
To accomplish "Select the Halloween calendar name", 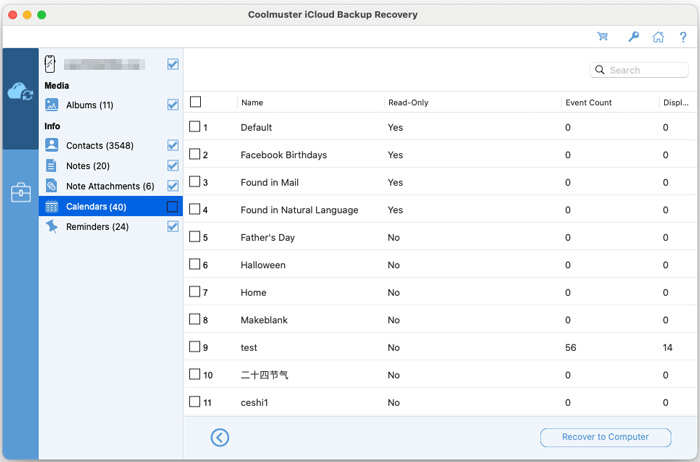I will pyautogui.click(x=263, y=265).
